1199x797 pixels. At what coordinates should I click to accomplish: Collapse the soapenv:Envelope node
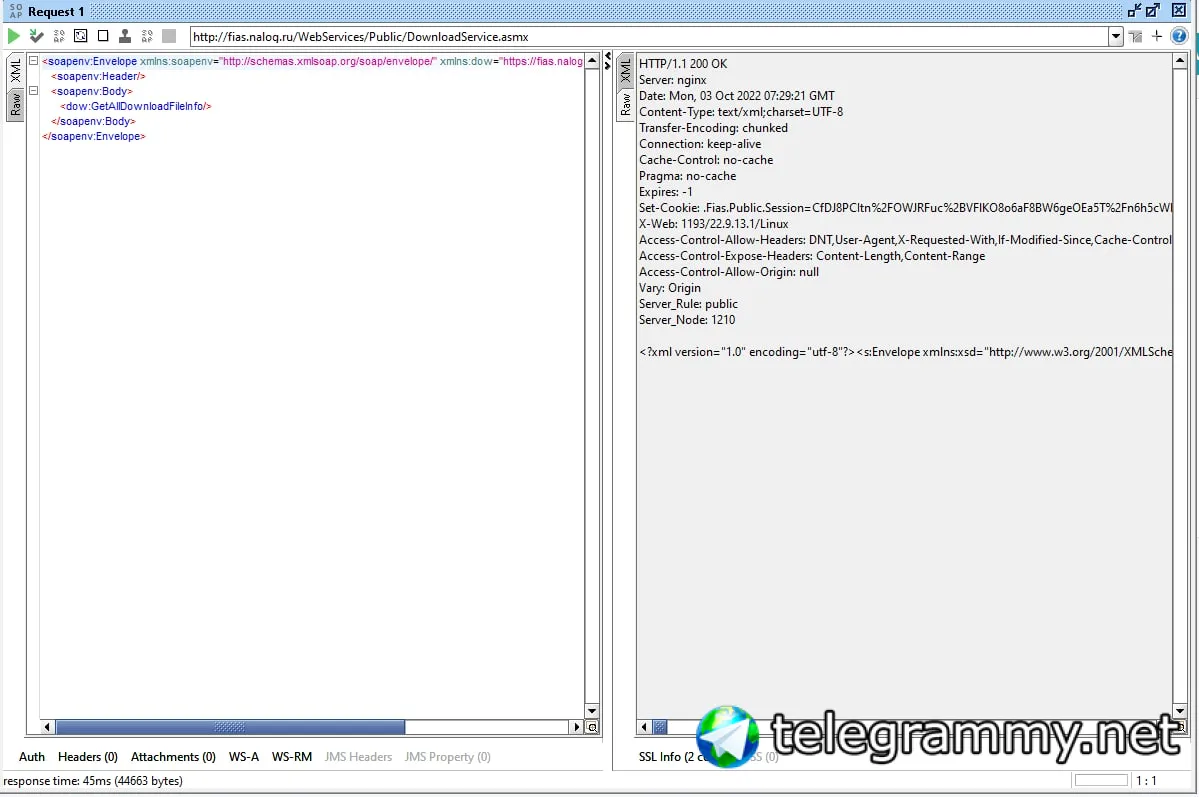[34, 60]
